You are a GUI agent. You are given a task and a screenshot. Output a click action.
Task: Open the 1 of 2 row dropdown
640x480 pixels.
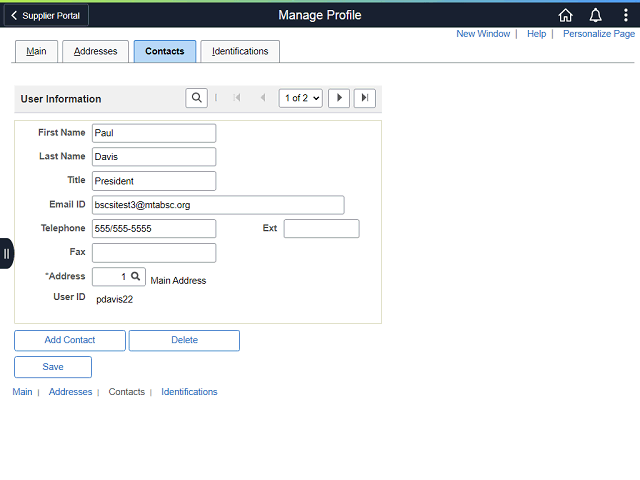pyautogui.click(x=301, y=98)
